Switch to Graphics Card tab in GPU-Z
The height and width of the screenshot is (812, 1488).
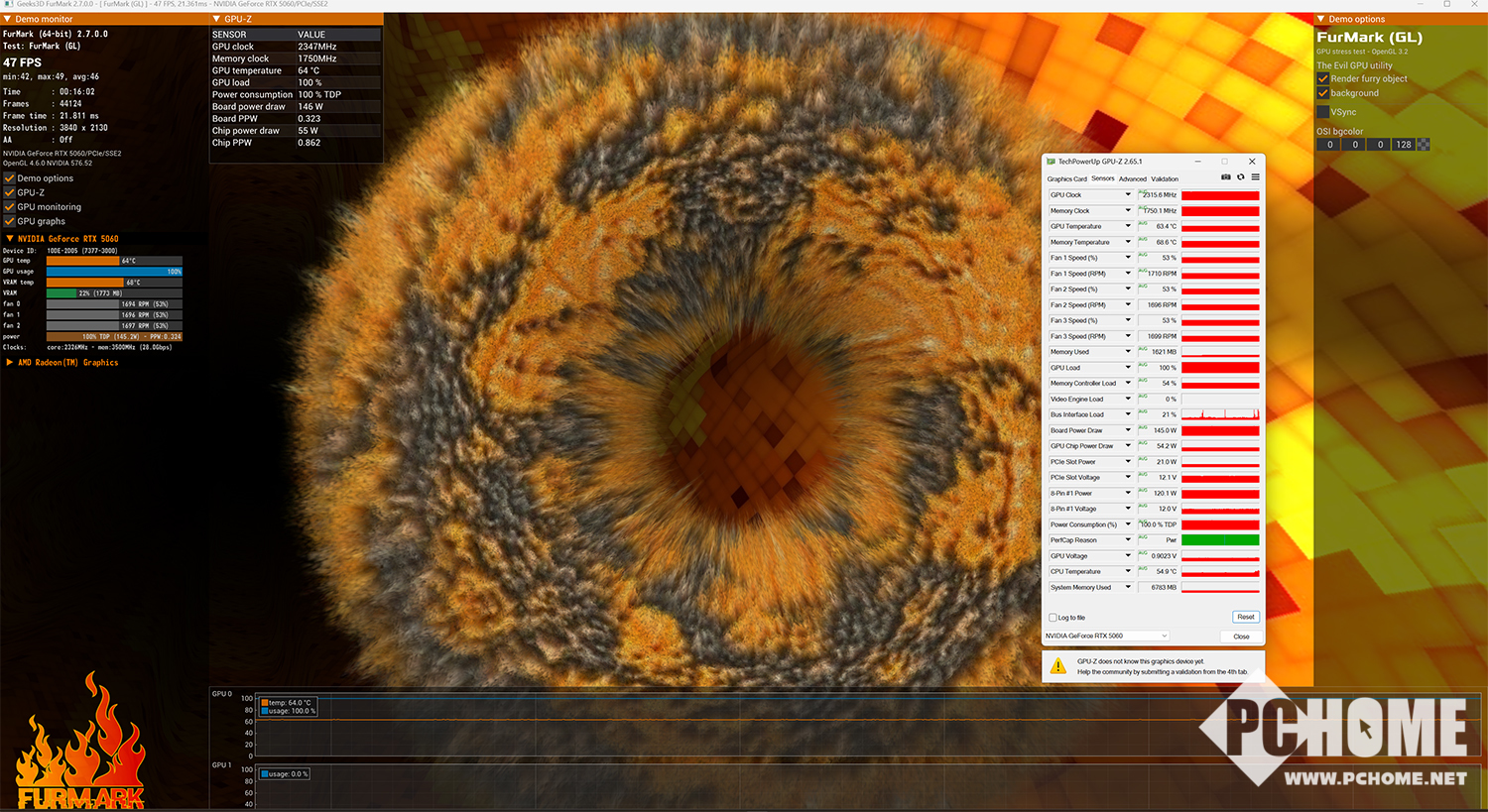[x=1067, y=179]
